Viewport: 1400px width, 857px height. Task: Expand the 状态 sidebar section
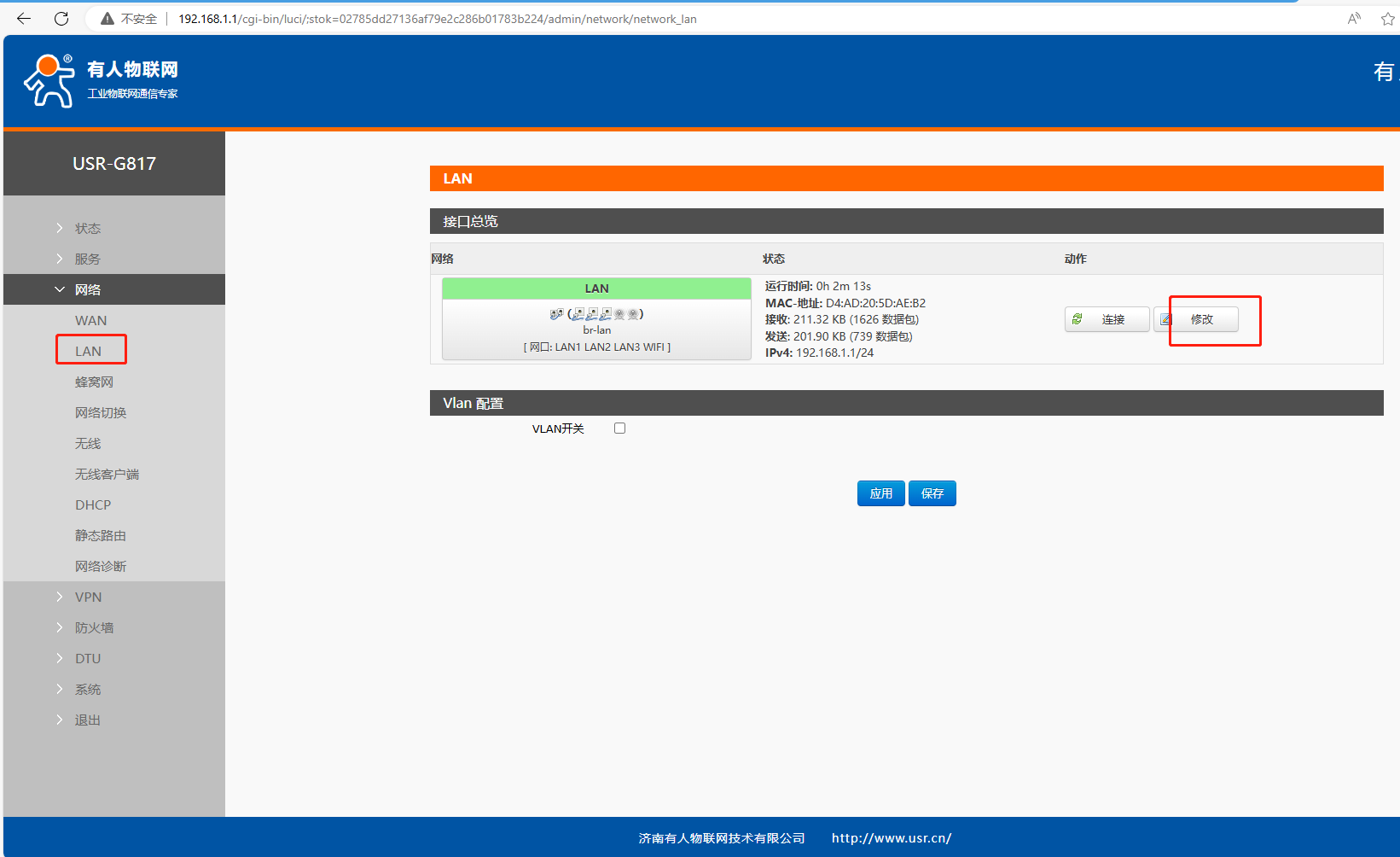click(87, 228)
